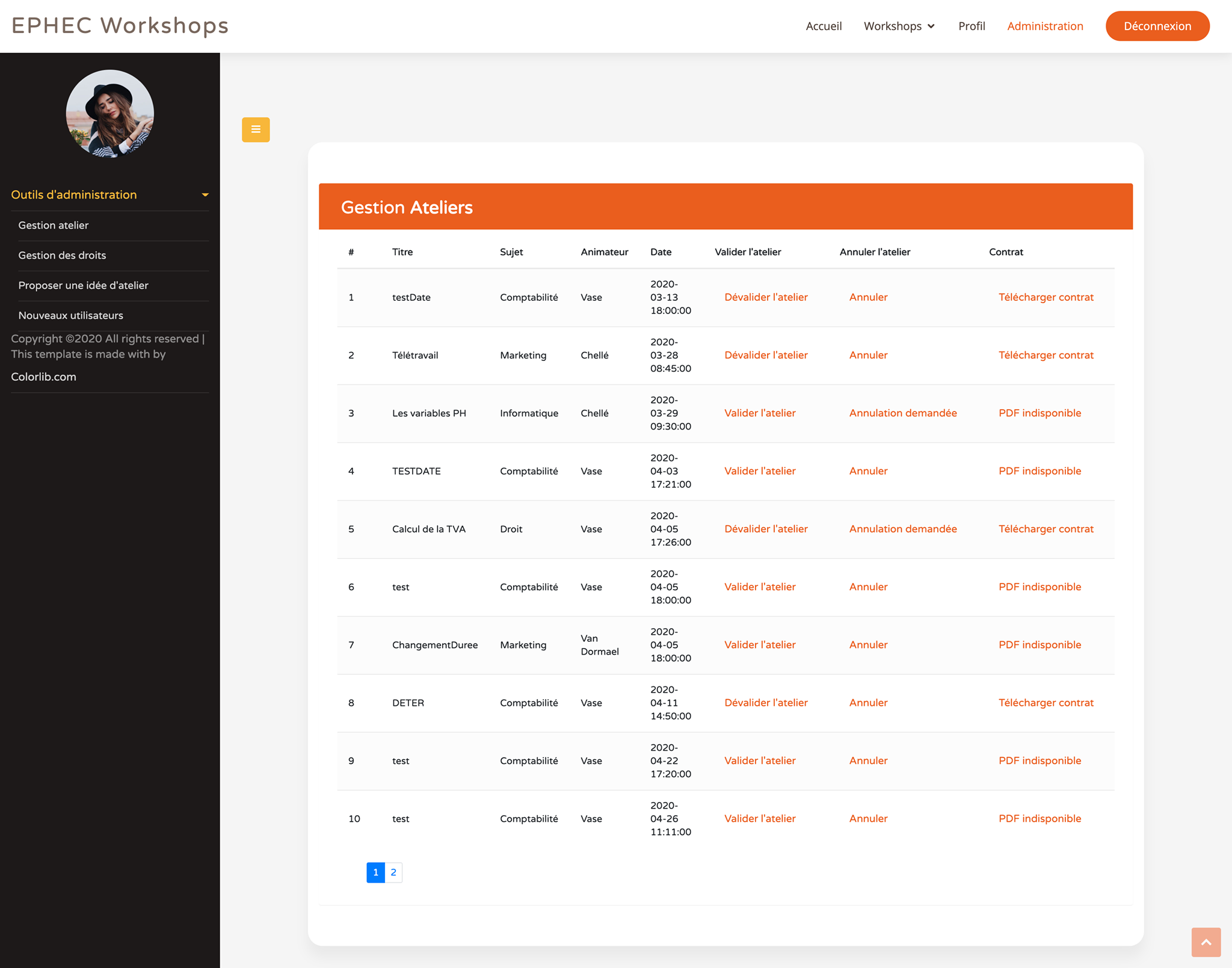This screenshot has height=968, width=1232.
Task: Valider l'atelier for Les variables PH
Action: 760,413
